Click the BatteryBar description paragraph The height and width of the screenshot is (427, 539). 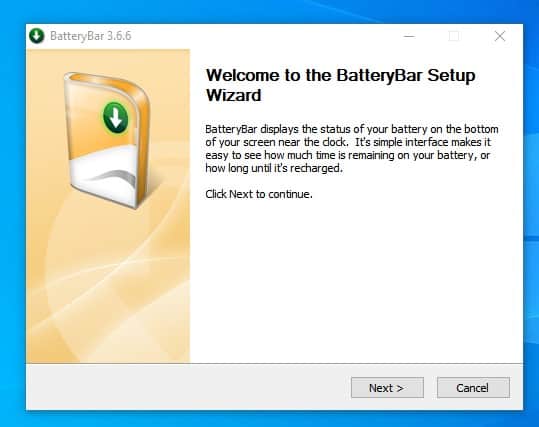click(x=351, y=149)
